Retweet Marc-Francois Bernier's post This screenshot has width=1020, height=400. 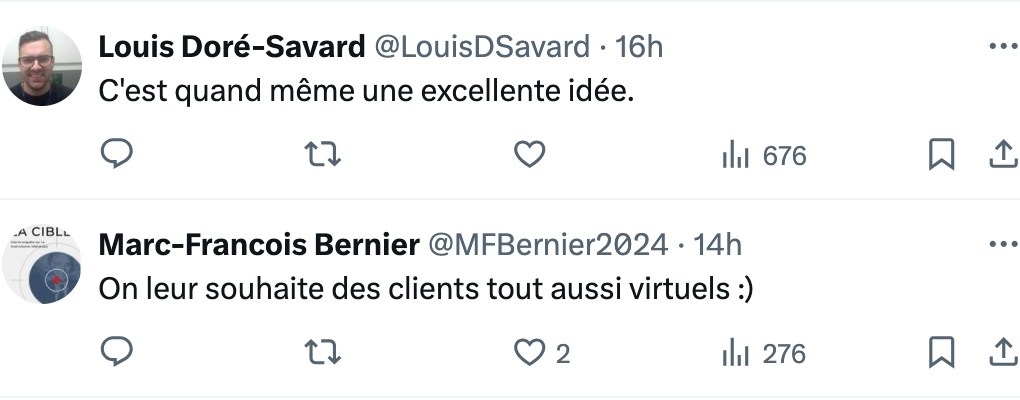pos(323,353)
